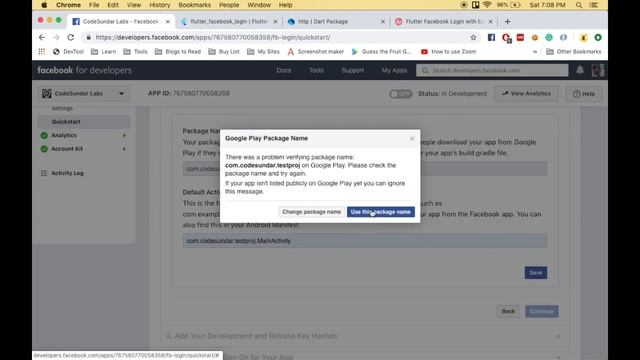Click the site lock icon in address bar
The height and width of the screenshot is (360, 640).
pos(88,37)
